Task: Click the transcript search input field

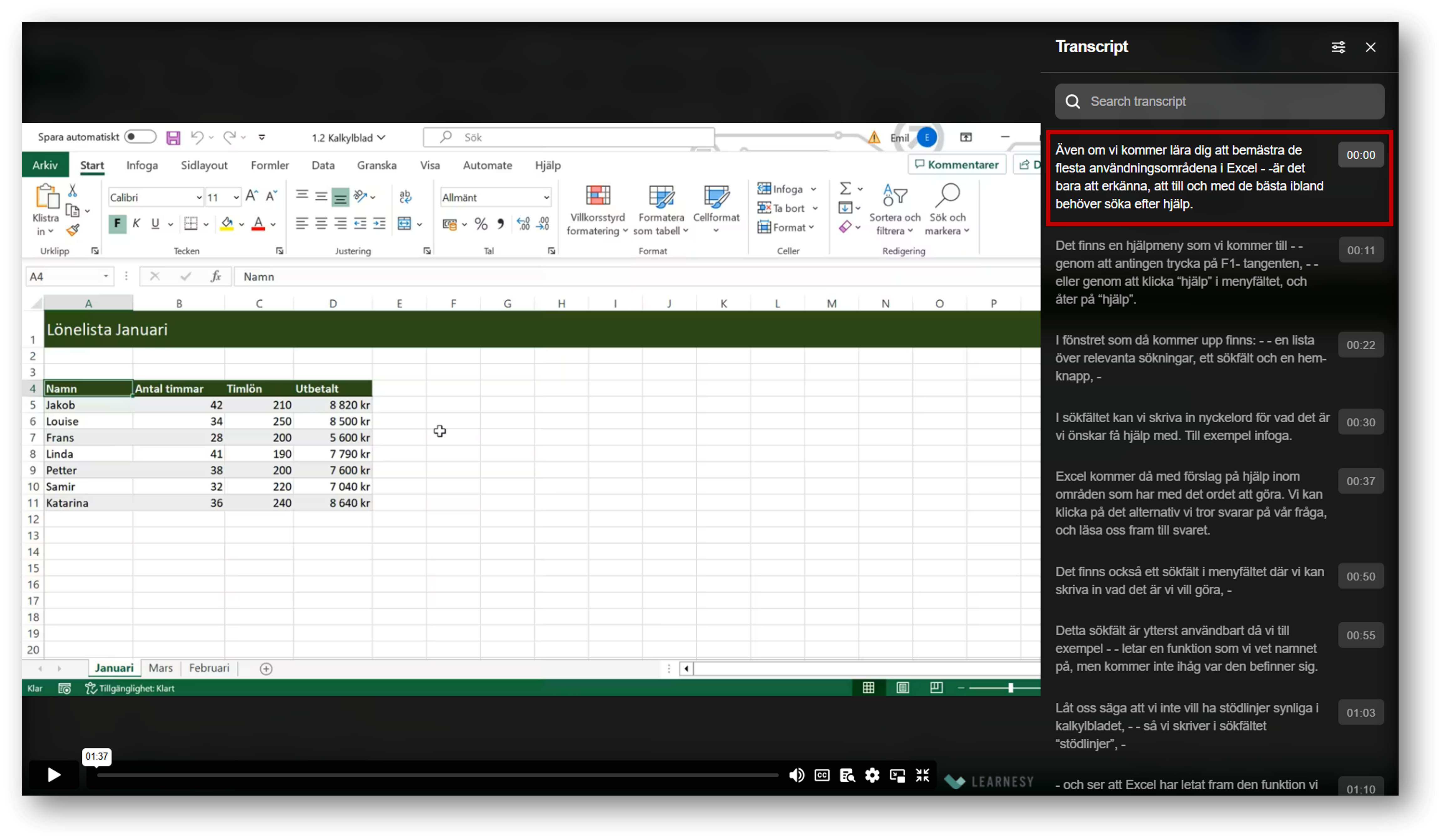Action: [x=1221, y=101]
